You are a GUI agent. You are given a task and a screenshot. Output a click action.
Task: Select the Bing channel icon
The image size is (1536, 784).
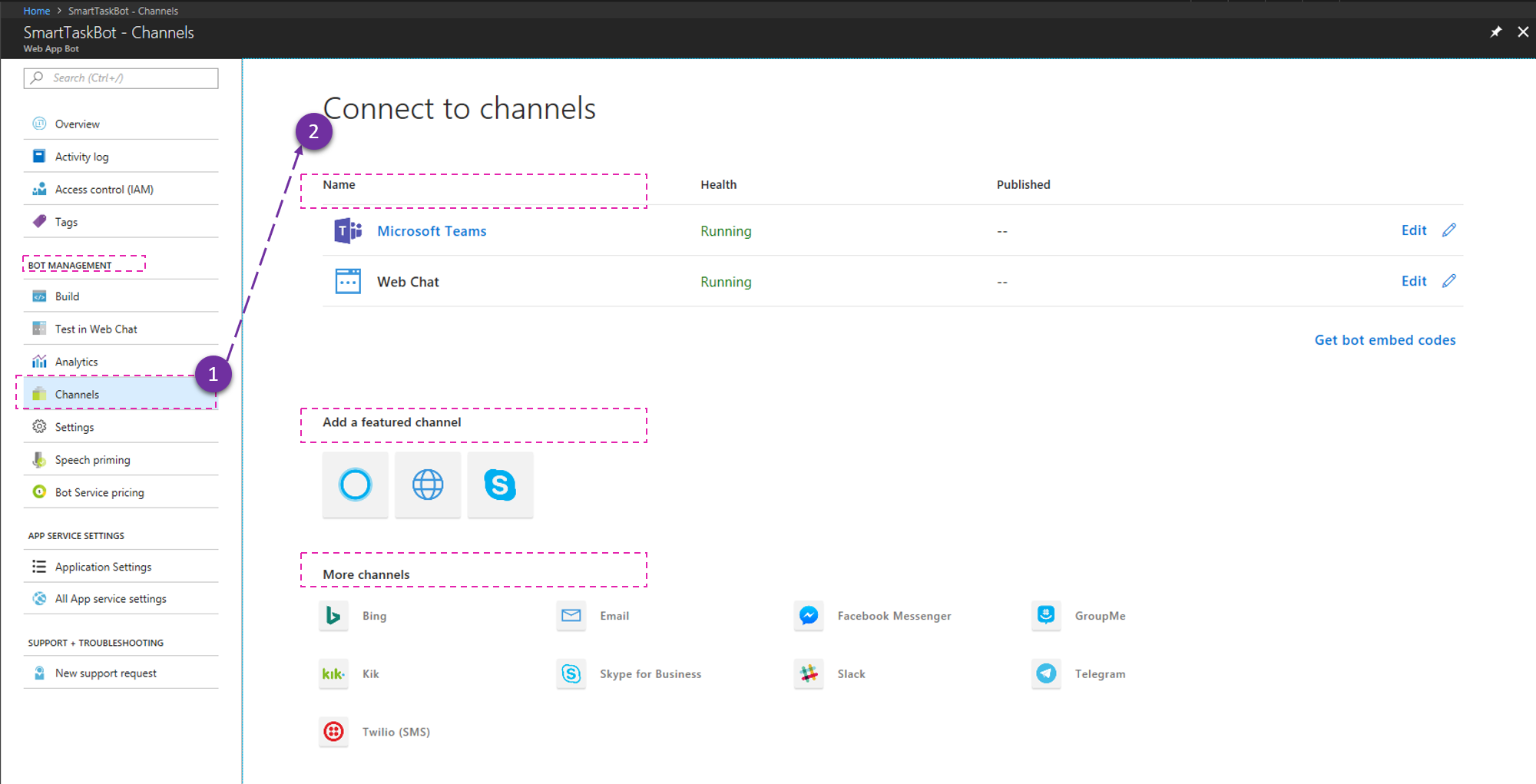coord(333,615)
